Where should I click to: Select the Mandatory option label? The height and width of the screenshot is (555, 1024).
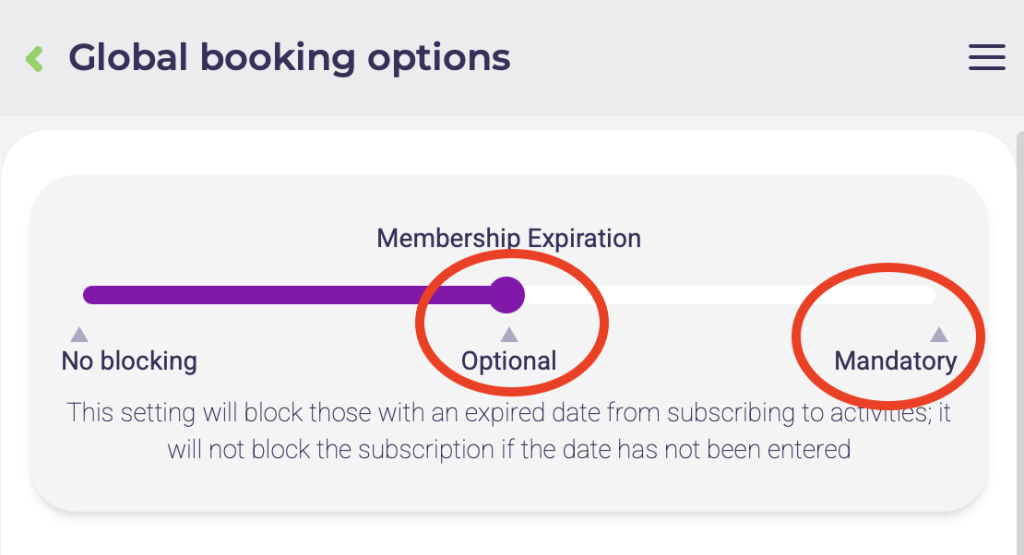click(895, 361)
